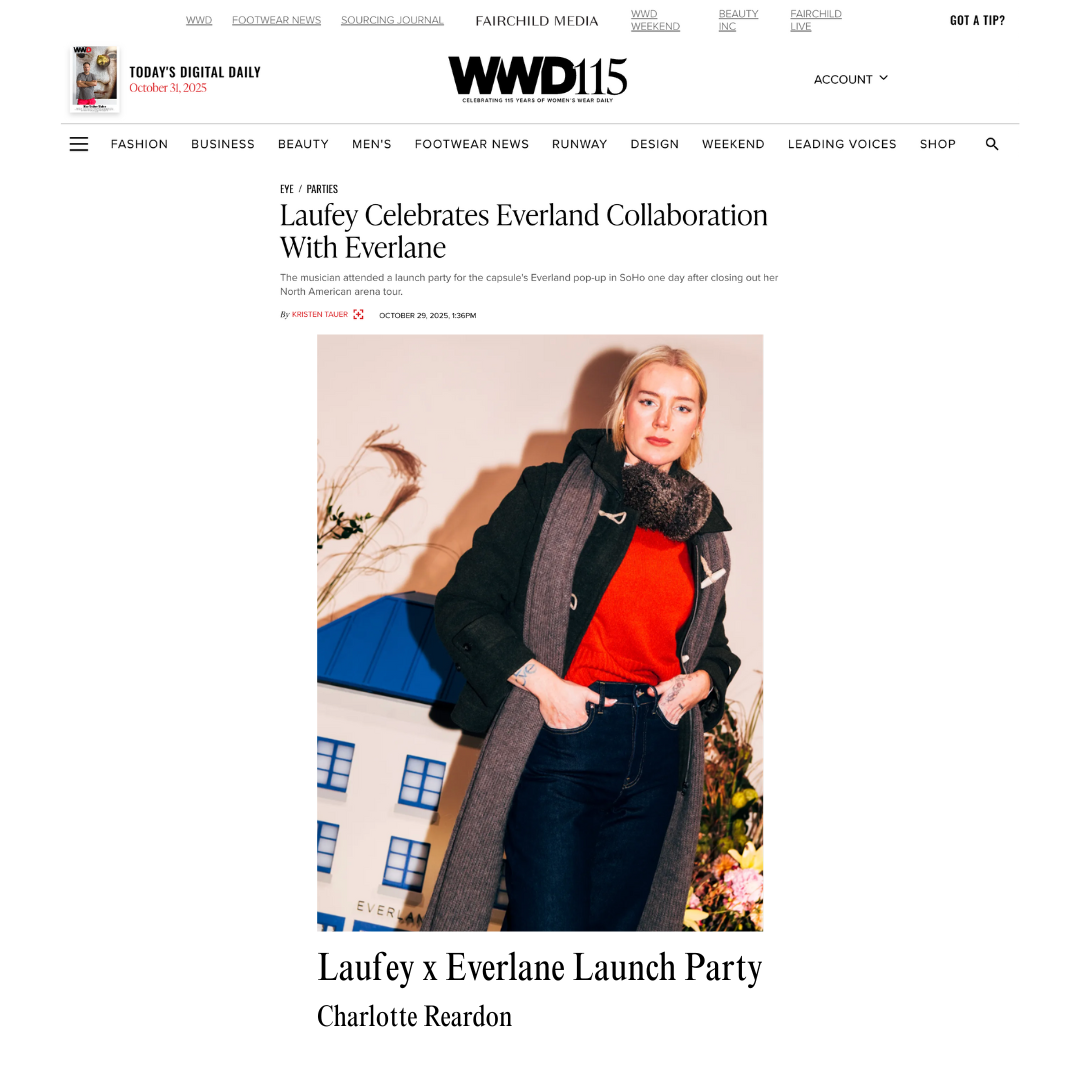Click the Kristen Tauer author link
Image resolution: width=1080 pixels, height=1080 pixels.
[320, 314]
